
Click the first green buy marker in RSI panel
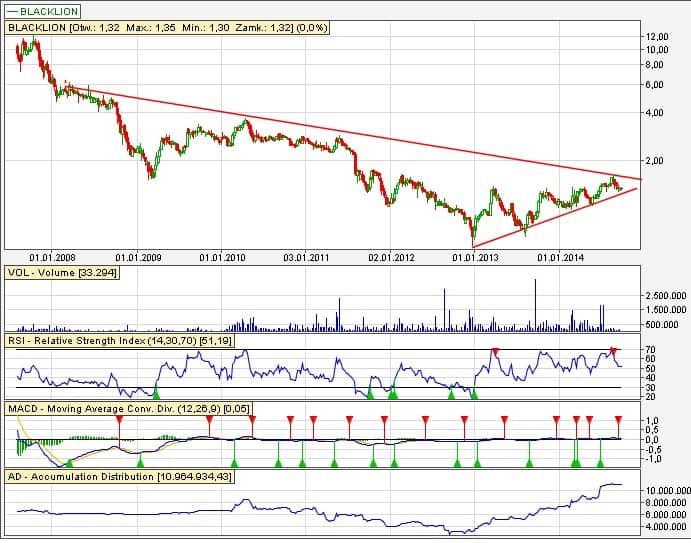156,395
